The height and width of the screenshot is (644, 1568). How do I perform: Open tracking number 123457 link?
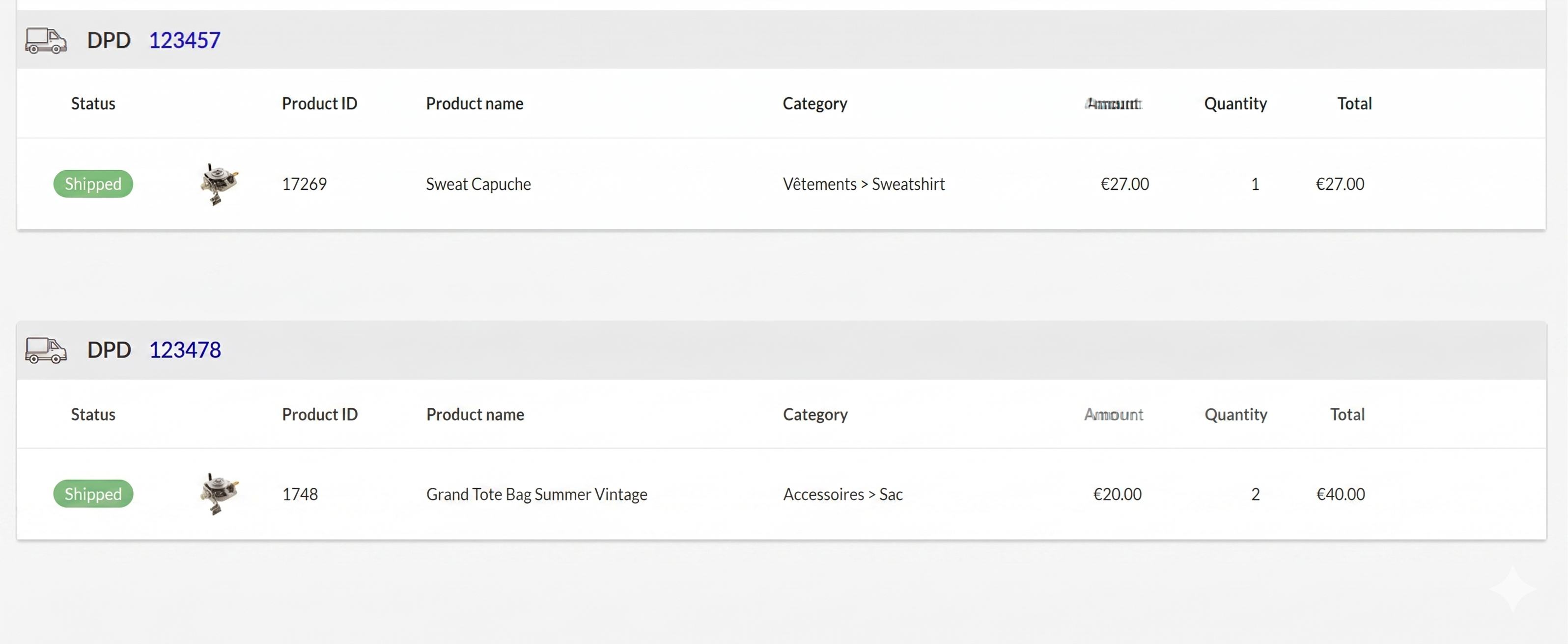[184, 41]
